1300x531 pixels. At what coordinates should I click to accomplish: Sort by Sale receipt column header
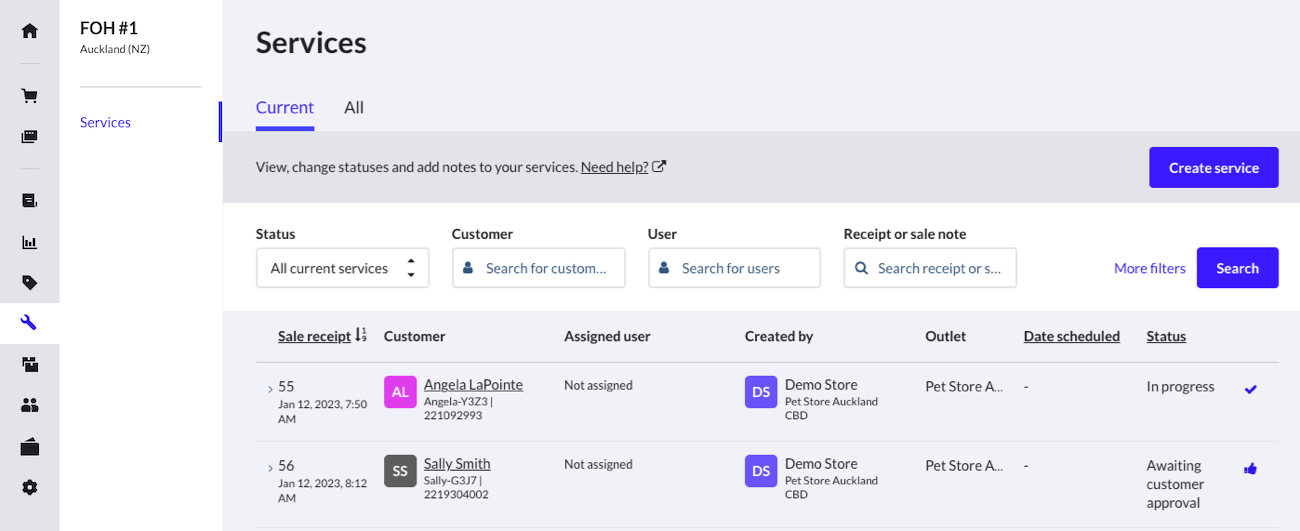point(315,336)
